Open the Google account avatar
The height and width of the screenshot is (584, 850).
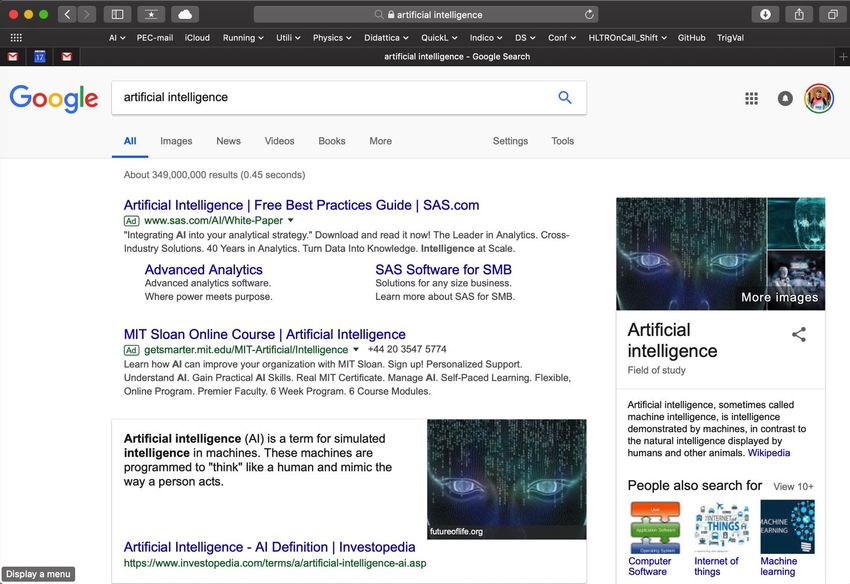819,98
